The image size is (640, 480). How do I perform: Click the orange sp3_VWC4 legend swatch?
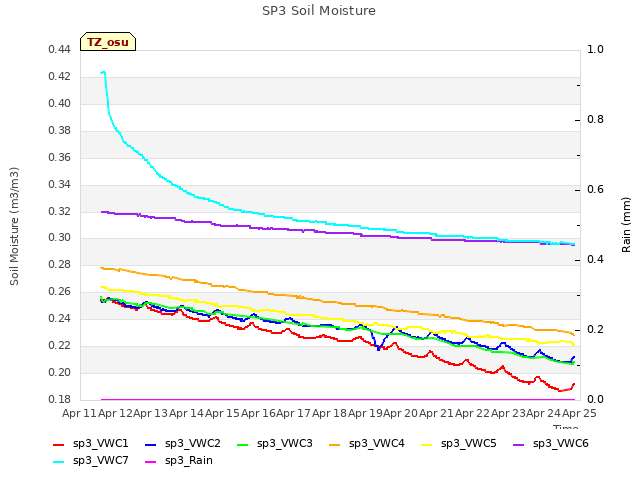click(x=335, y=445)
